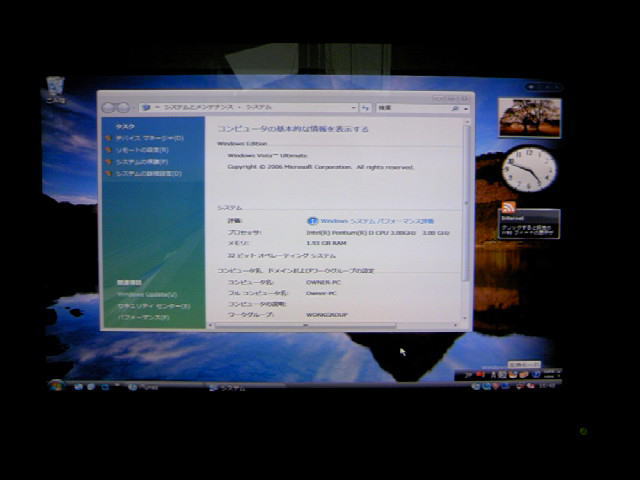Screen dimensions: 640x480
Task: Open システムの詳細設定(V) task link
Action: coord(149,173)
